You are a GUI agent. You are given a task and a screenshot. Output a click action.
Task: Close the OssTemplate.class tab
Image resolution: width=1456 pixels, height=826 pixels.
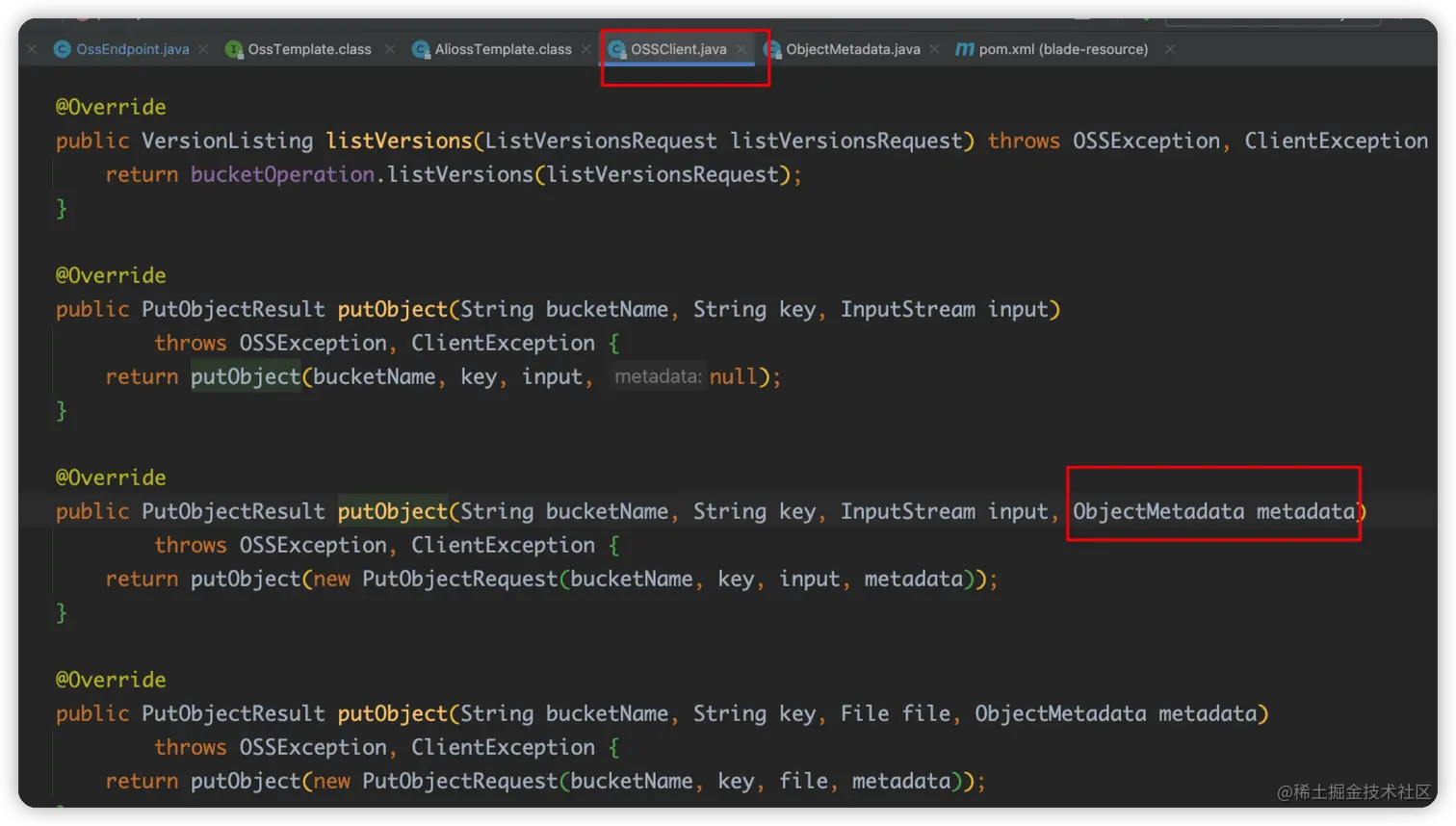click(x=389, y=49)
